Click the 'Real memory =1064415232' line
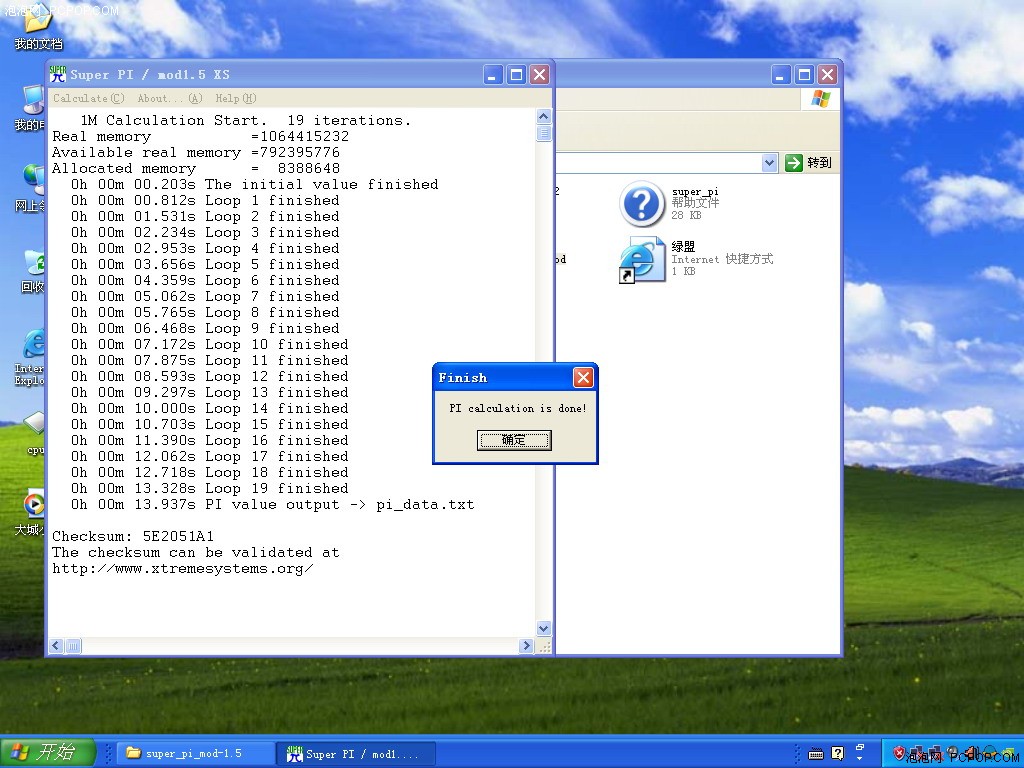The image size is (1024, 768). click(200, 136)
